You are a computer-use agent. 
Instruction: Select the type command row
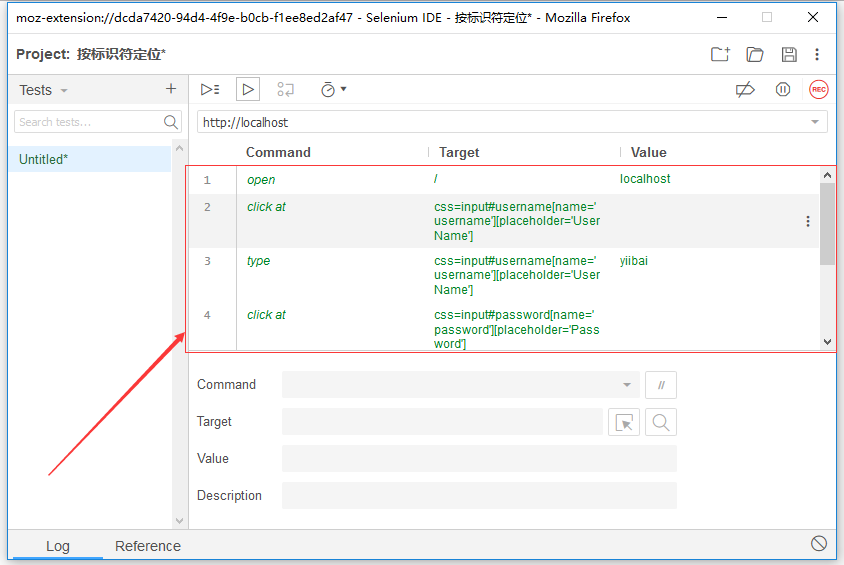(x=503, y=275)
